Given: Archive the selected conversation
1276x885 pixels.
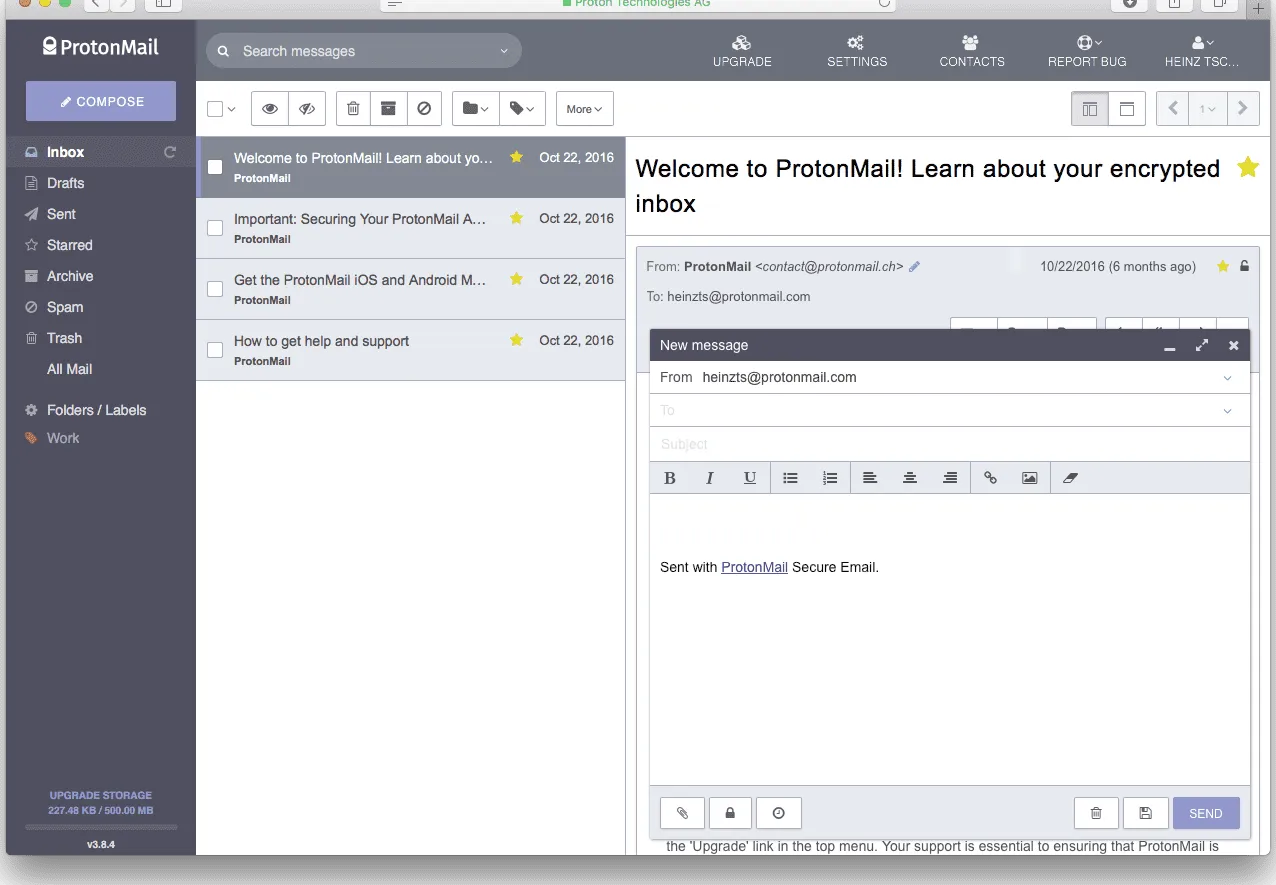Looking at the screenshot, I should [388, 108].
